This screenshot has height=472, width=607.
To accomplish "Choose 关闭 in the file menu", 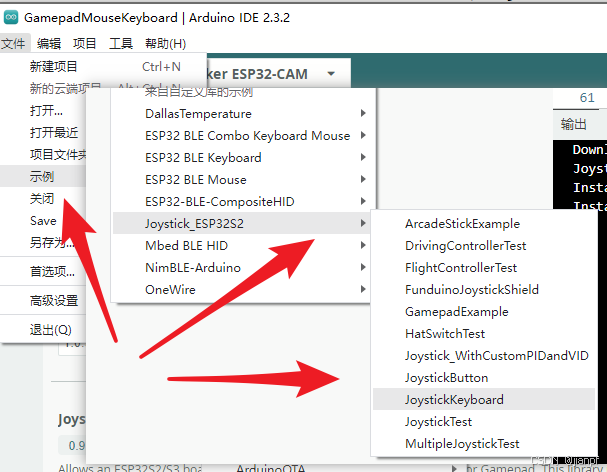I will (43, 199).
